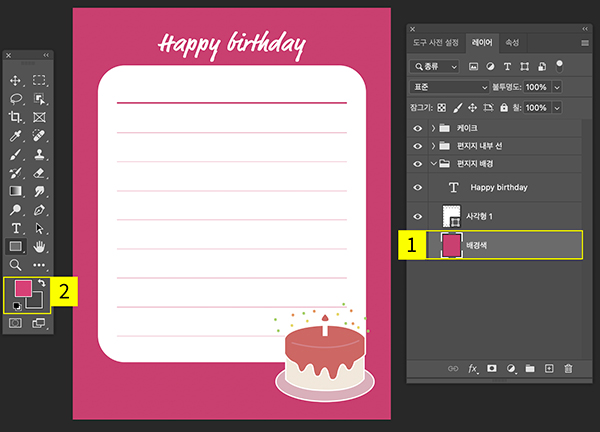Open the Layers panel menu
Image resolution: width=600 pixels, height=432 pixels.
tap(585, 43)
